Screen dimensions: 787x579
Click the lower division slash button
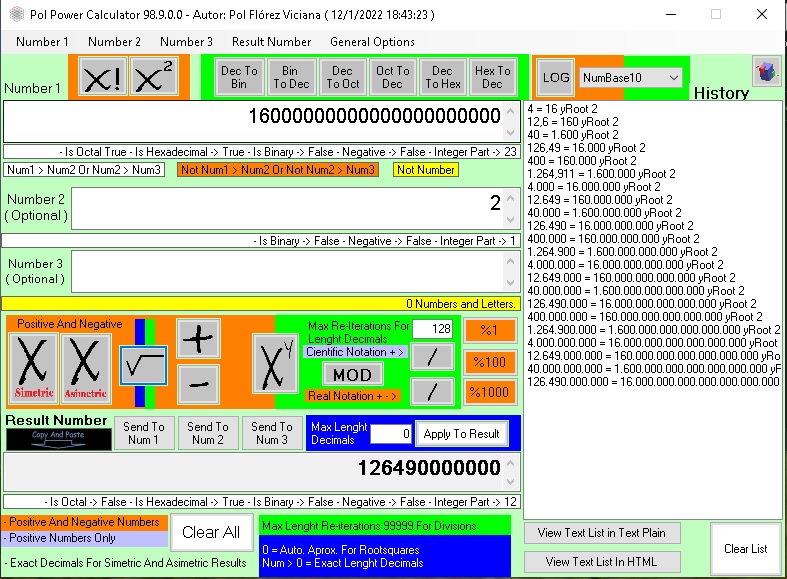pyautogui.click(x=432, y=391)
